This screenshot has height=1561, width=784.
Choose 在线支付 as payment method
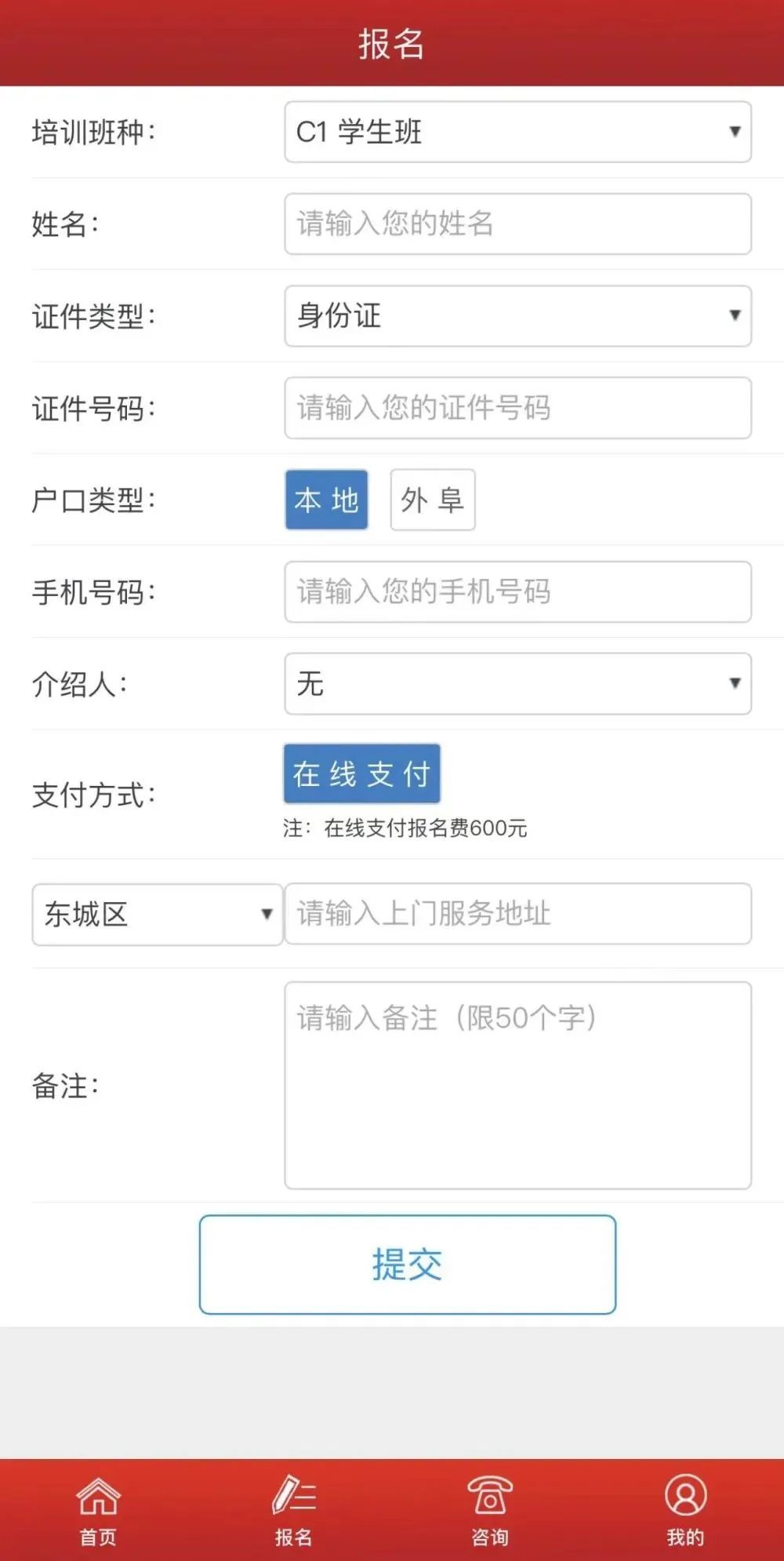(361, 774)
